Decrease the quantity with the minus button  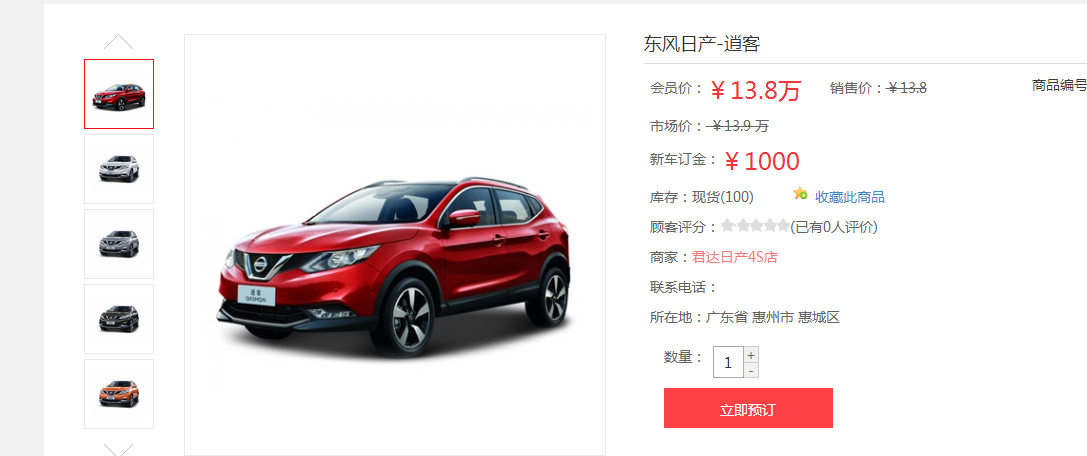(x=751, y=371)
